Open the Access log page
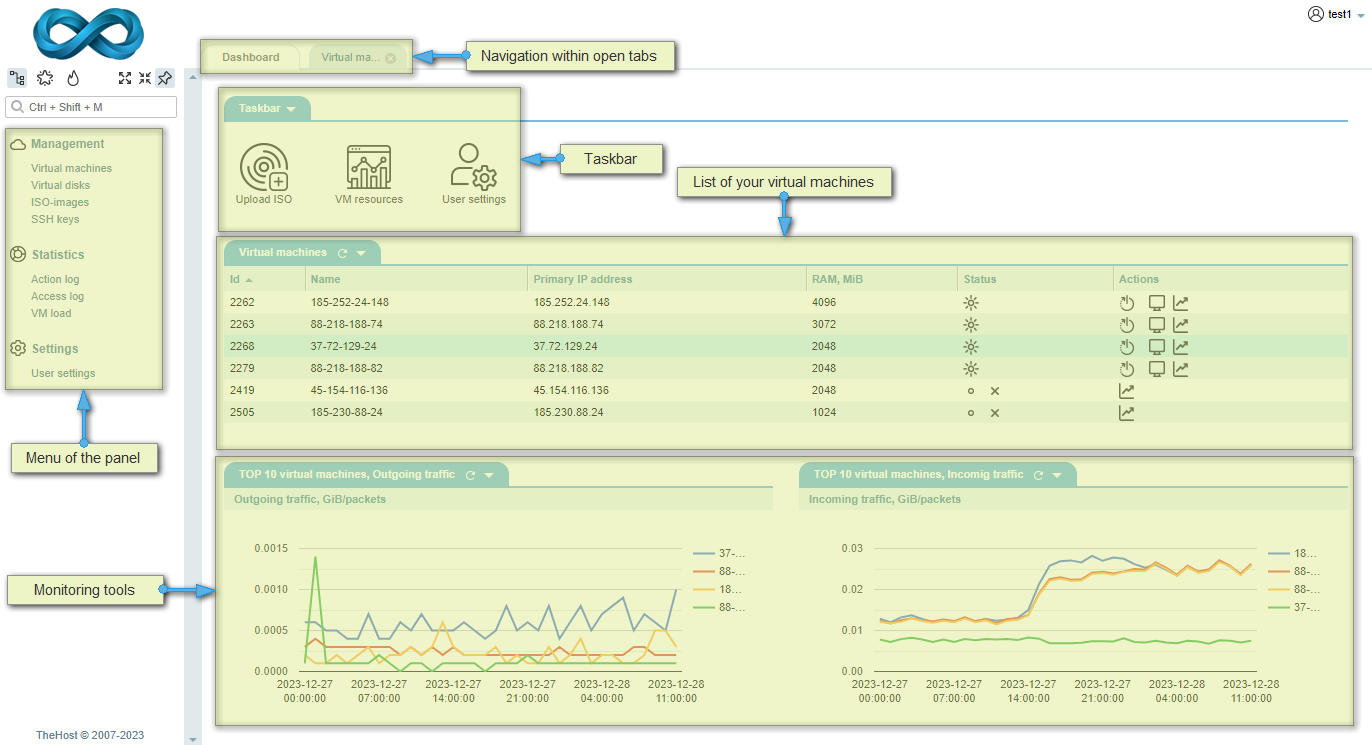The image size is (1372, 745). pos(57,296)
